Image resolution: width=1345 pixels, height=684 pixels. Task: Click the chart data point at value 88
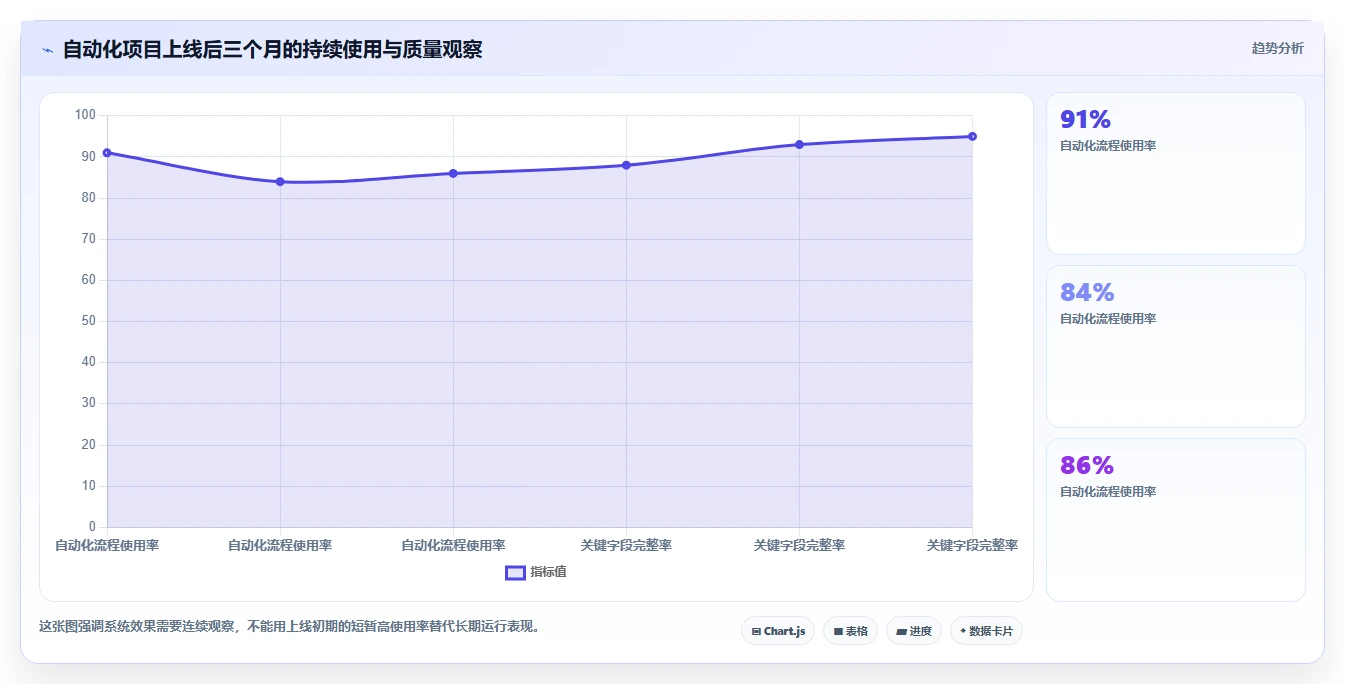pos(626,165)
